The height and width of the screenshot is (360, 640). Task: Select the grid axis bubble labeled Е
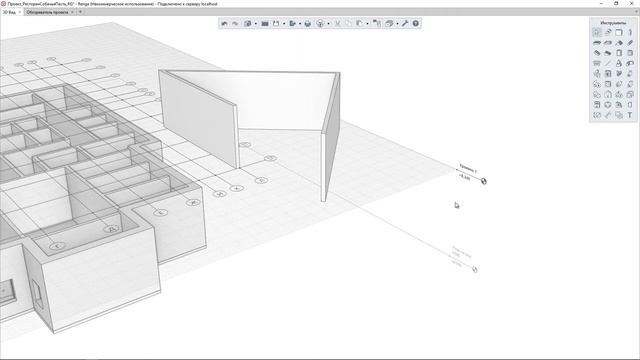tap(160, 213)
